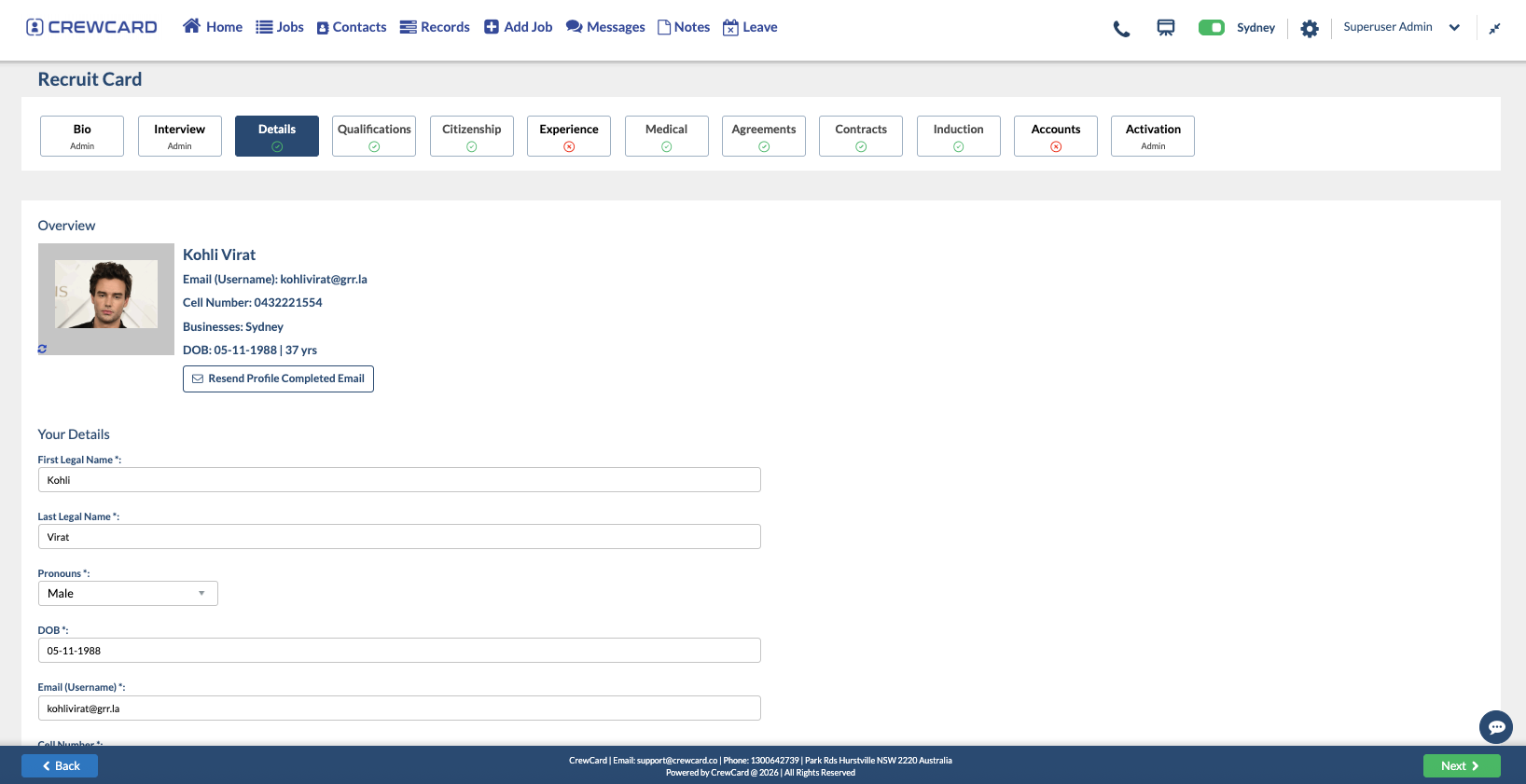Click the Last Legal Name field
1526x784 pixels.
point(399,537)
